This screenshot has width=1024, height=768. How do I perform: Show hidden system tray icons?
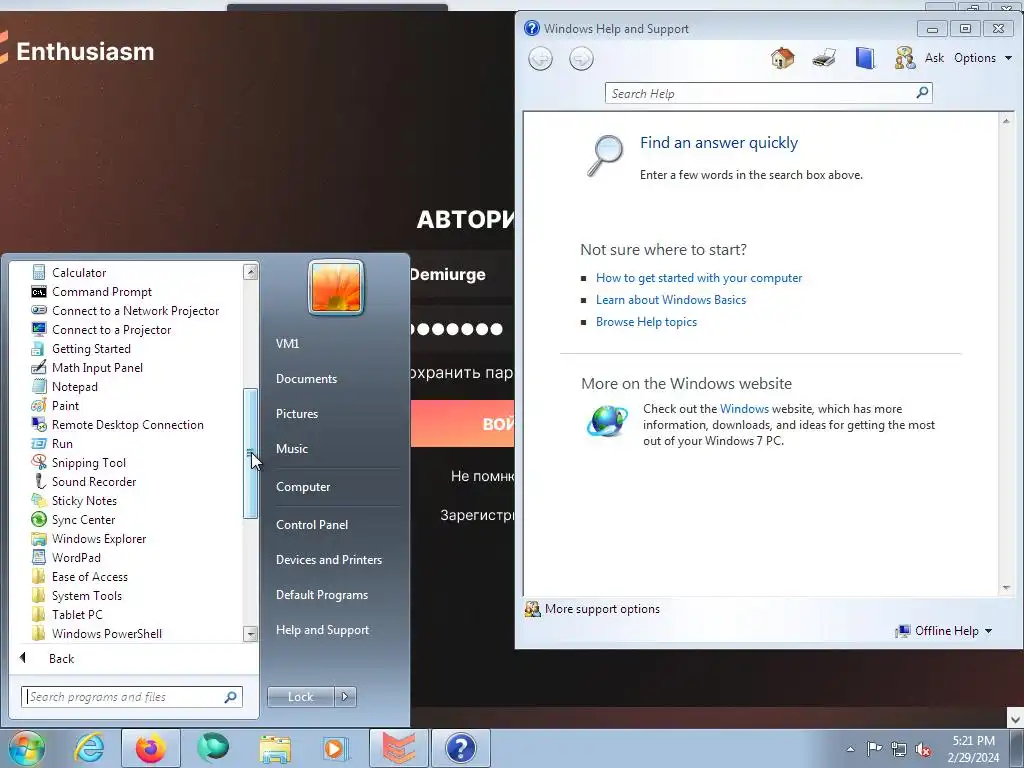tap(850, 749)
